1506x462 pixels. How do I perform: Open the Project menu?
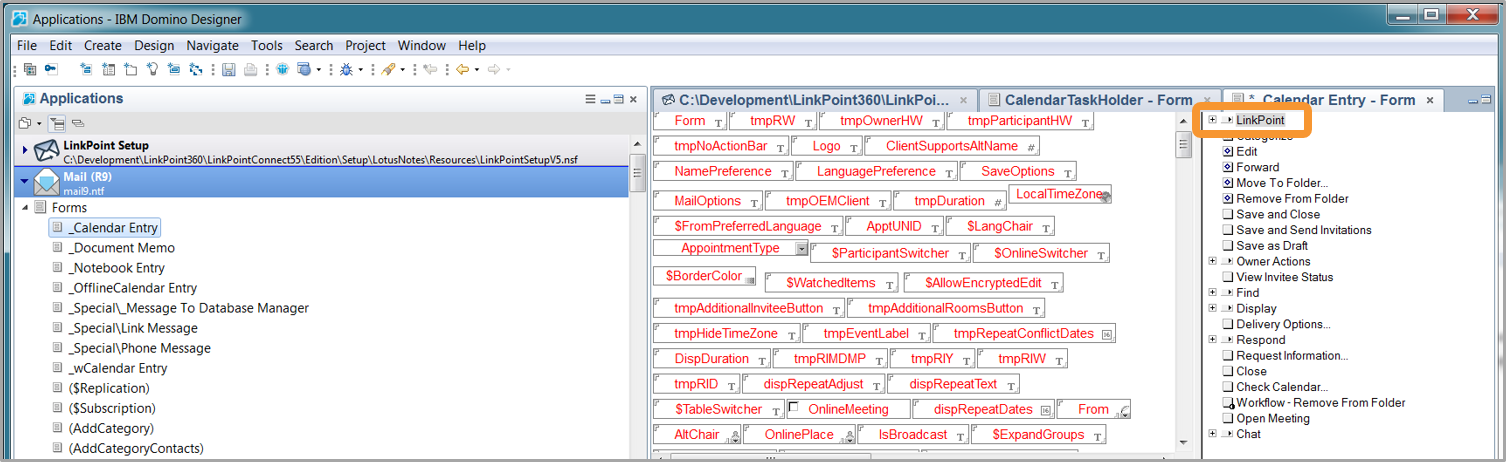[365, 45]
